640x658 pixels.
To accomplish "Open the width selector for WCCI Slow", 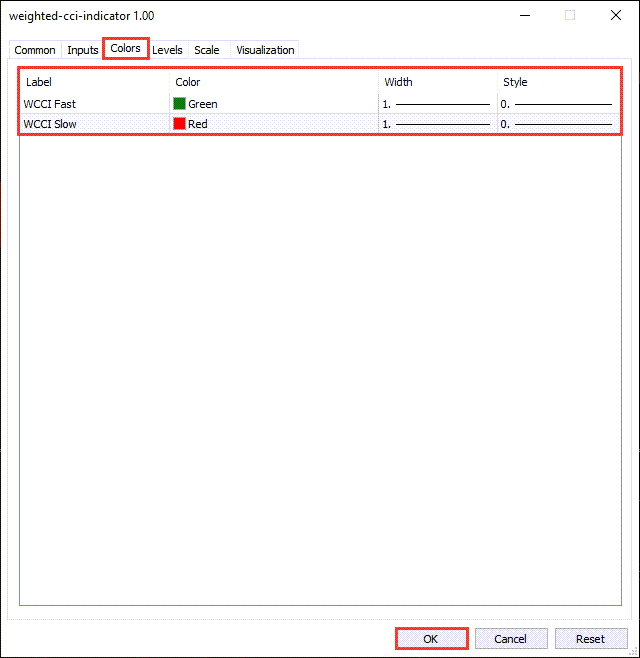I will [x=436, y=124].
